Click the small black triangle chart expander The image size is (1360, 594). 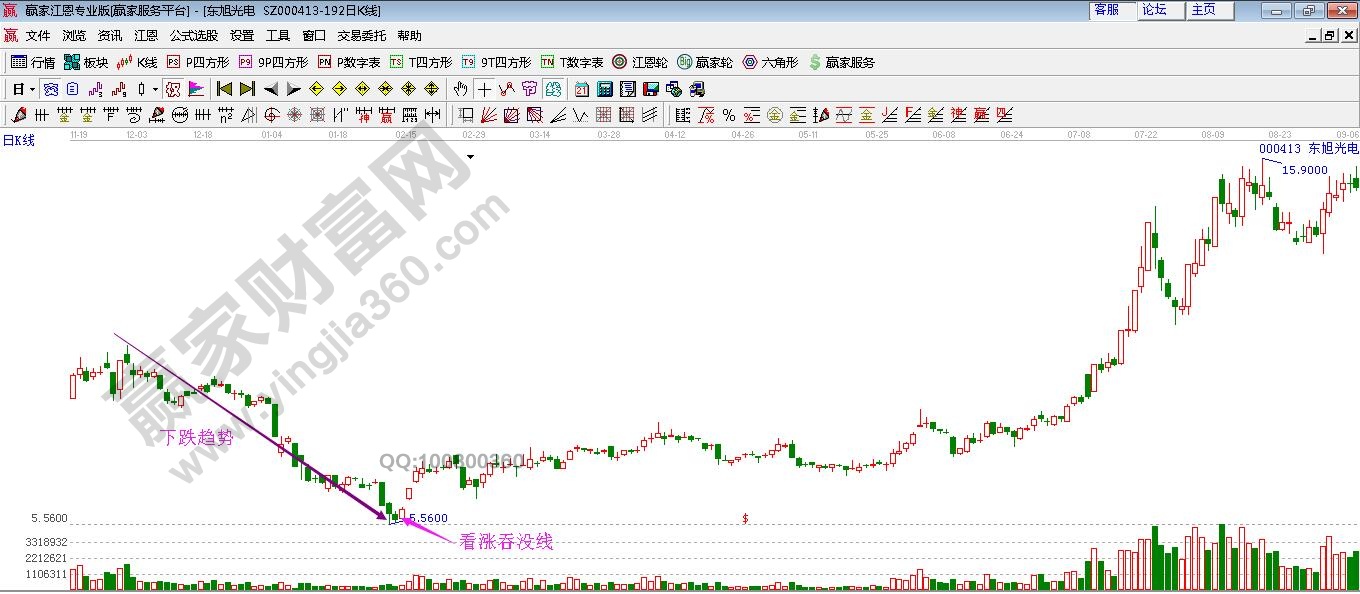[470, 157]
